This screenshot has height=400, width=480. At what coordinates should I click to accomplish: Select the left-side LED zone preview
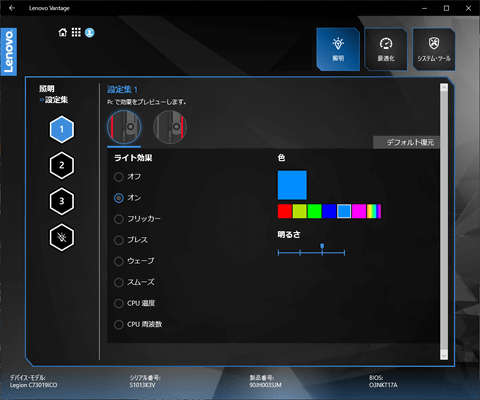click(x=124, y=127)
